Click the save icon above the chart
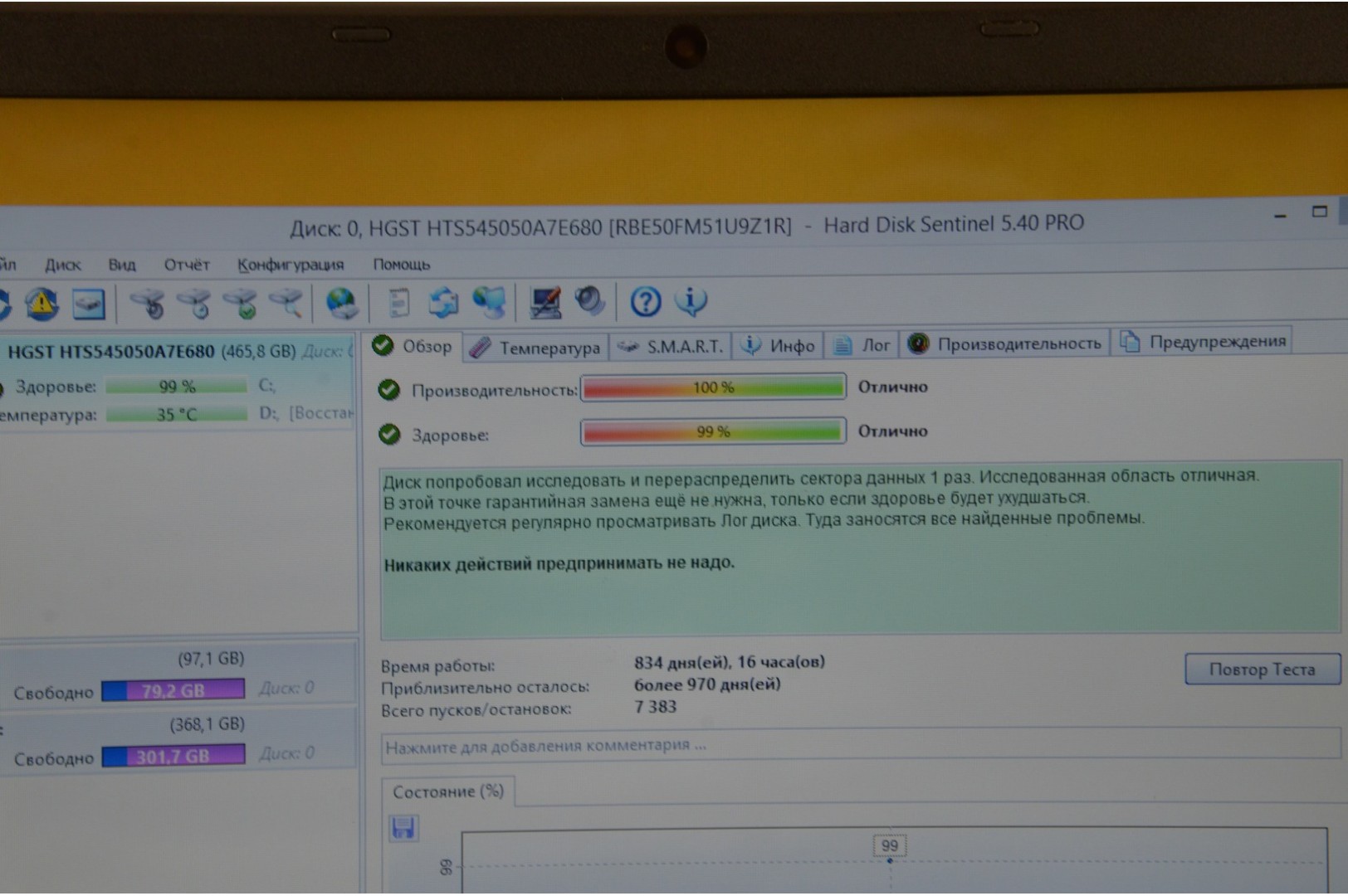This screenshot has width=1348, height=896. (403, 828)
